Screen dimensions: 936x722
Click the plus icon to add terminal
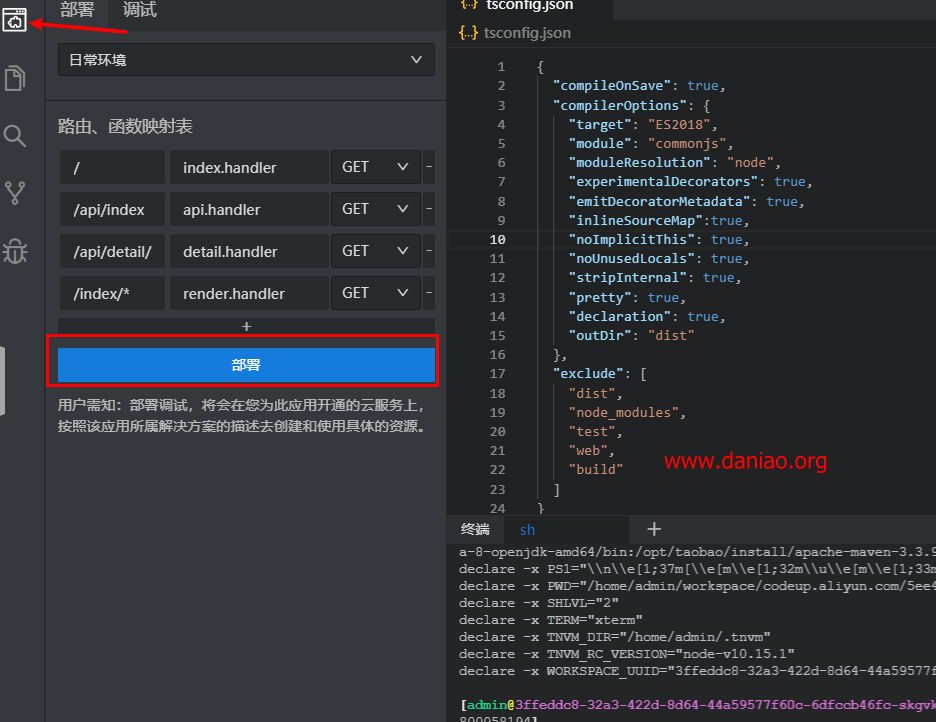point(654,529)
